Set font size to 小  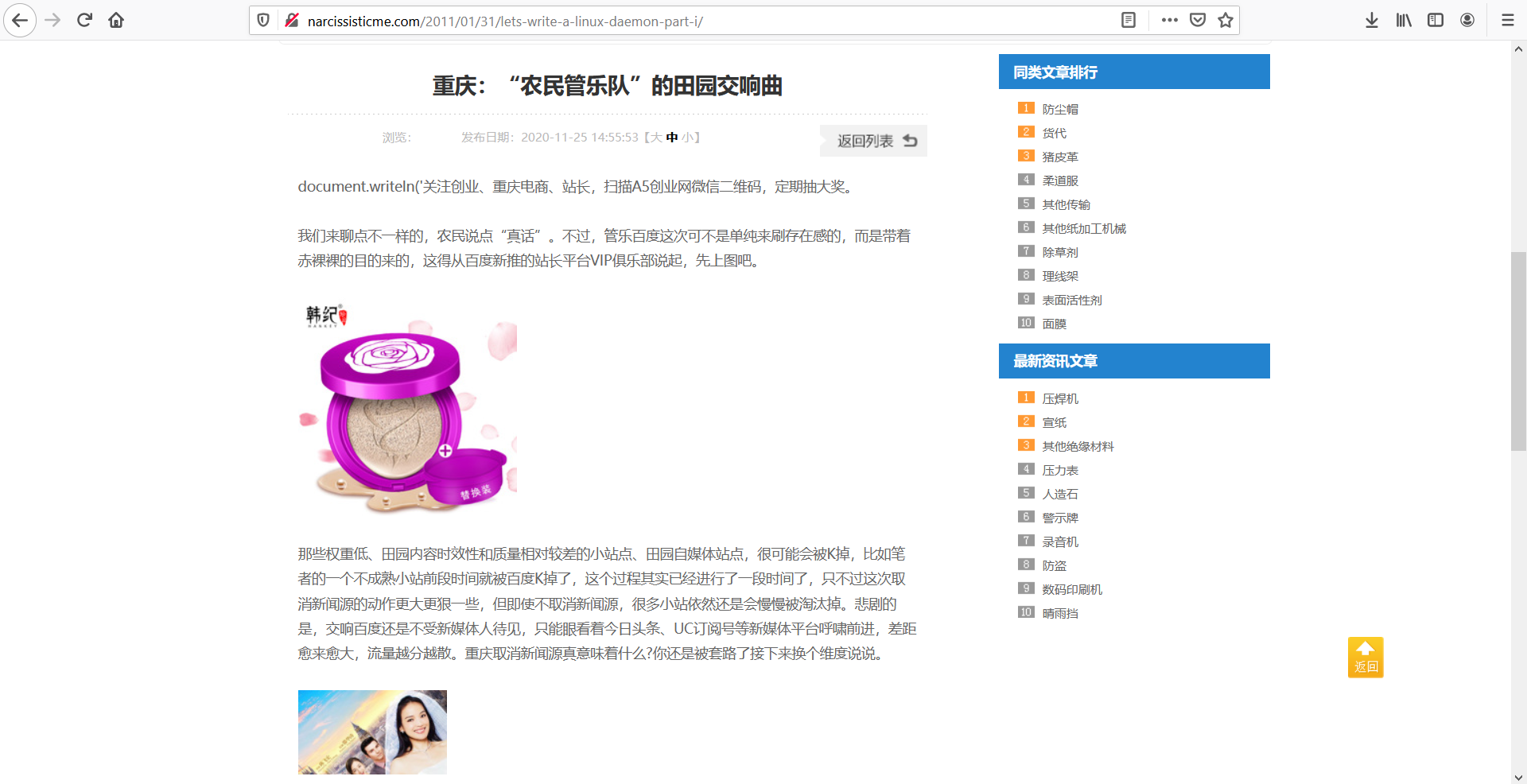click(687, 138)
